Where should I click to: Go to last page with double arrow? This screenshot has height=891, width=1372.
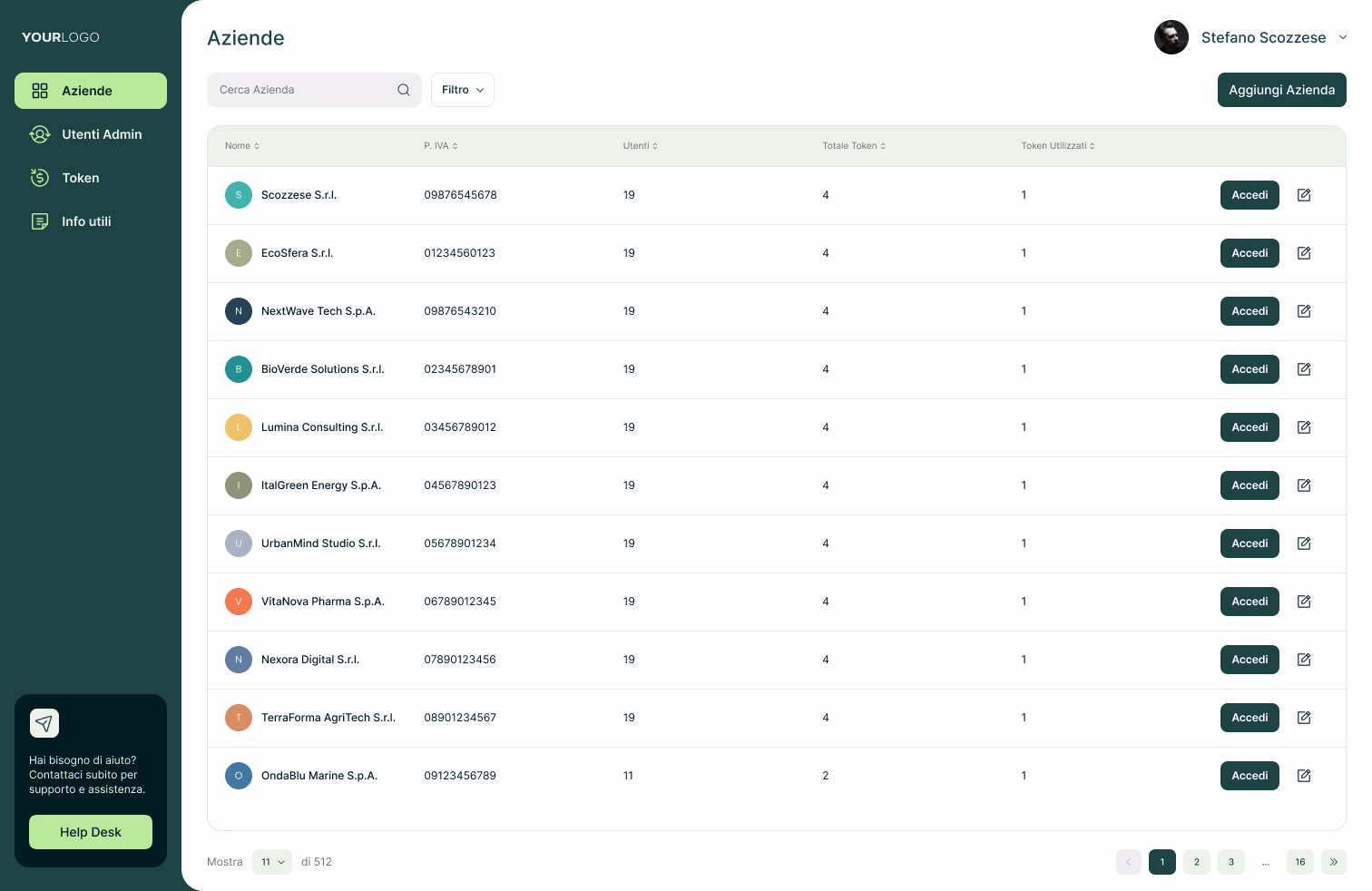[x=1333, y=862]
